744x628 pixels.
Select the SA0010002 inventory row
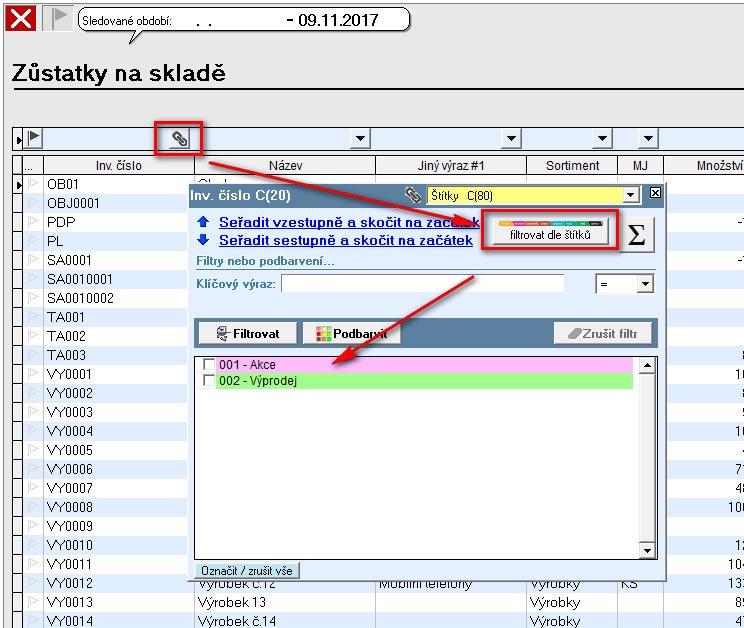115,298
